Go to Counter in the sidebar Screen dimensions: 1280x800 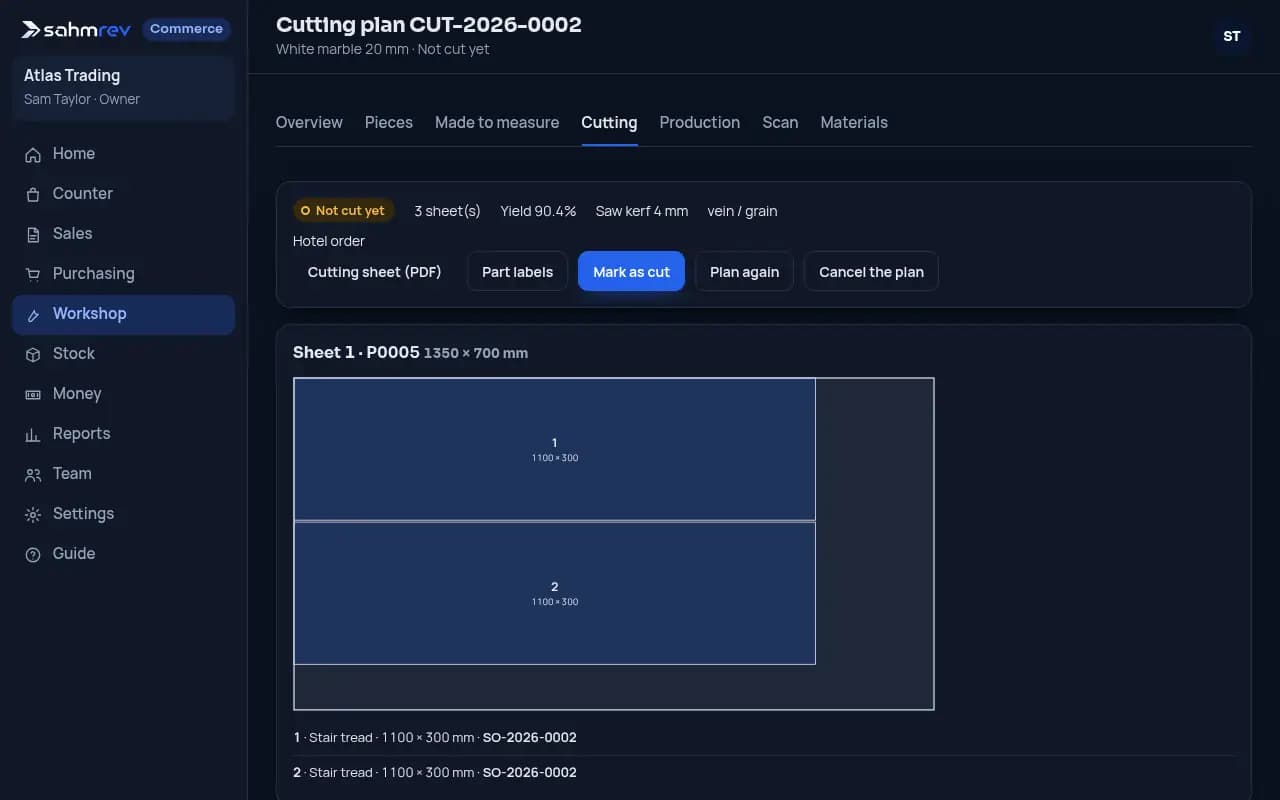click(x=123, y=194)
